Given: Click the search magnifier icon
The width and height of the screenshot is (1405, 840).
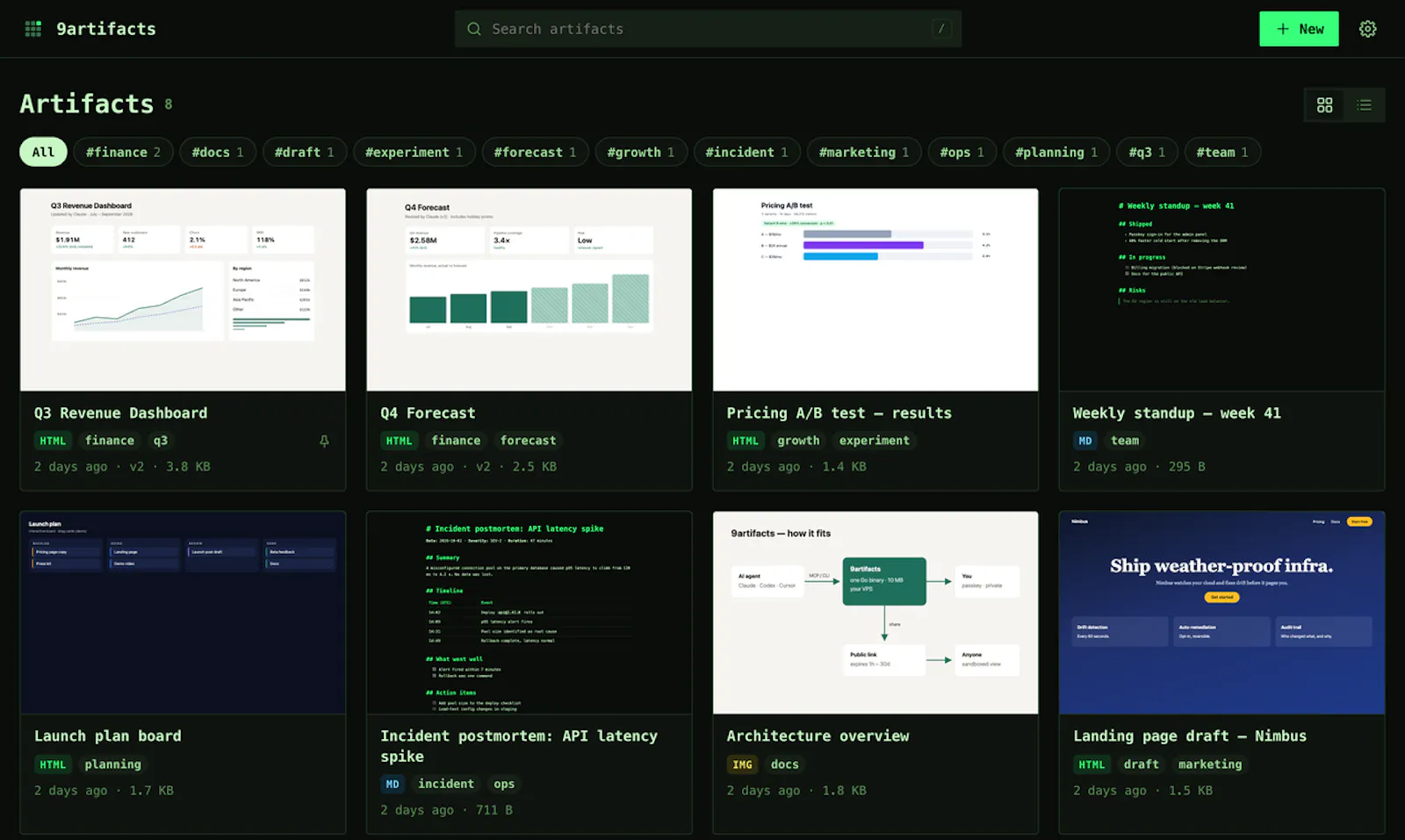Looking at the screenshot, I should (474, 29).
